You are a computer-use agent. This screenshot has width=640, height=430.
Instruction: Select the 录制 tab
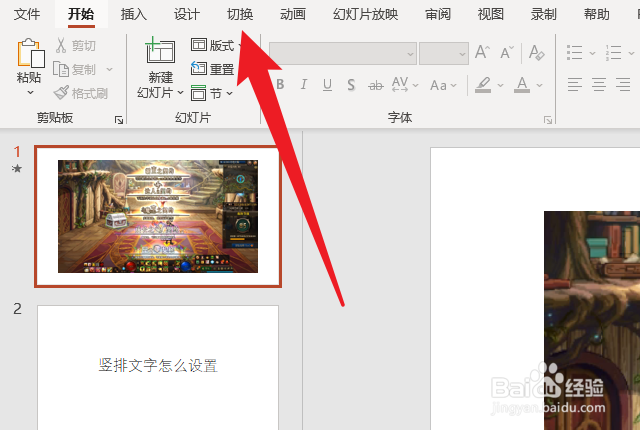pos(544,15)
